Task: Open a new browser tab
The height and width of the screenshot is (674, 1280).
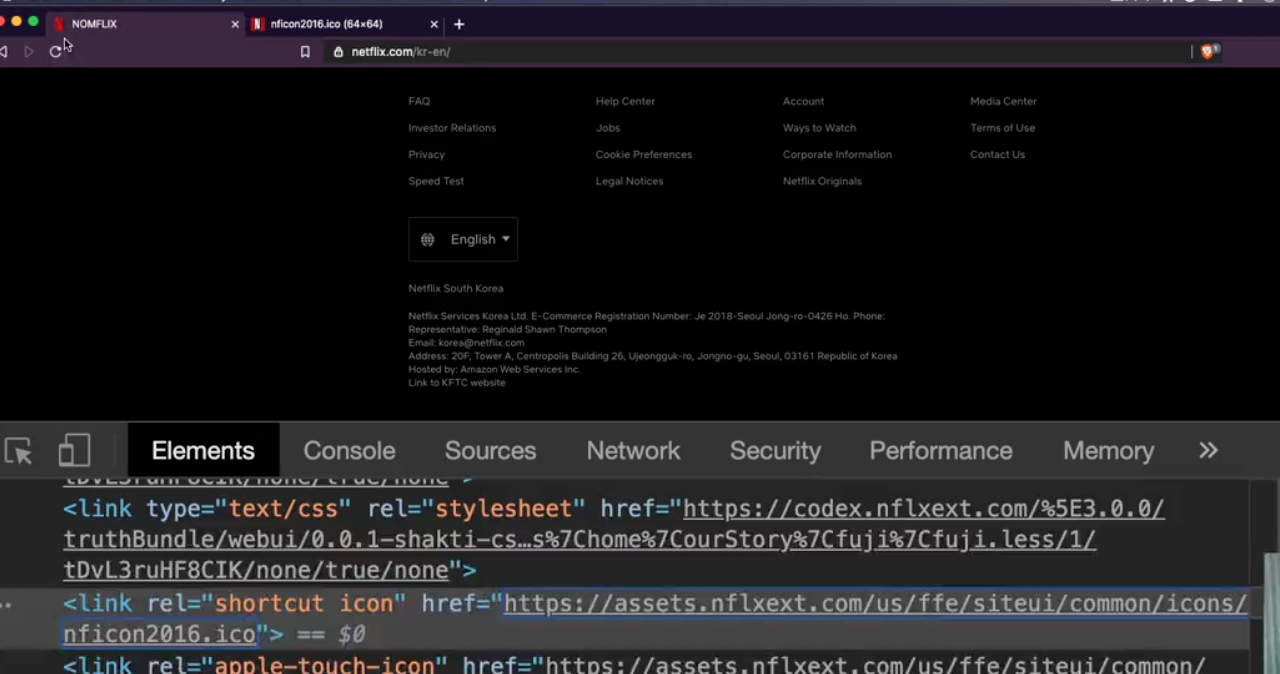Action: pos(459,24)
